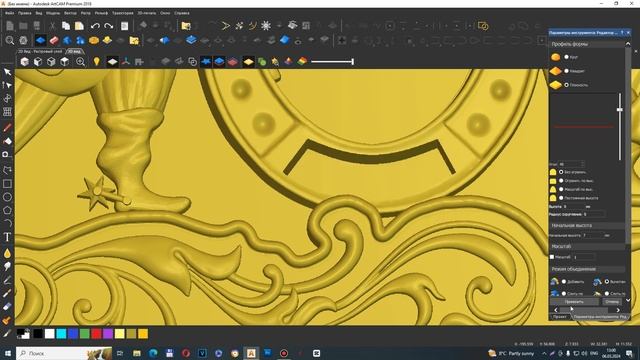This screenshot has width=640, height=360.
Task: Click the right arrow of panel tab scroller
Action: pos(618,310)
